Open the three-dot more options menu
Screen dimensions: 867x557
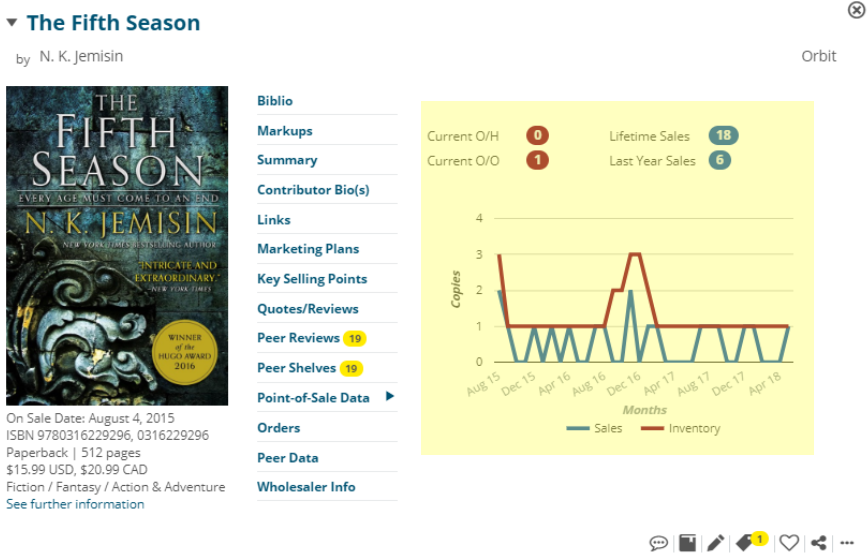[847, 543]
